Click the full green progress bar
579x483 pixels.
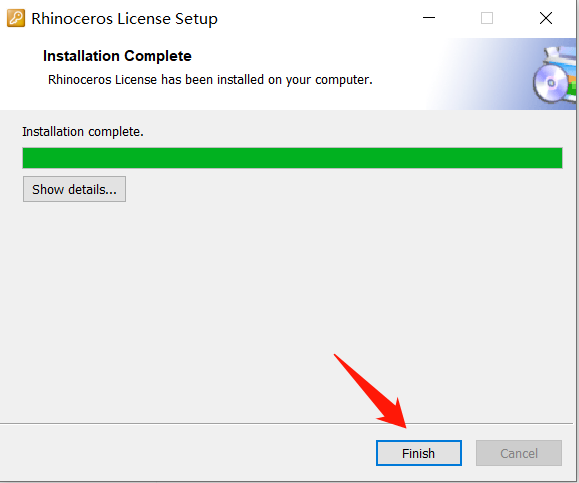click(x=292, y=158)
